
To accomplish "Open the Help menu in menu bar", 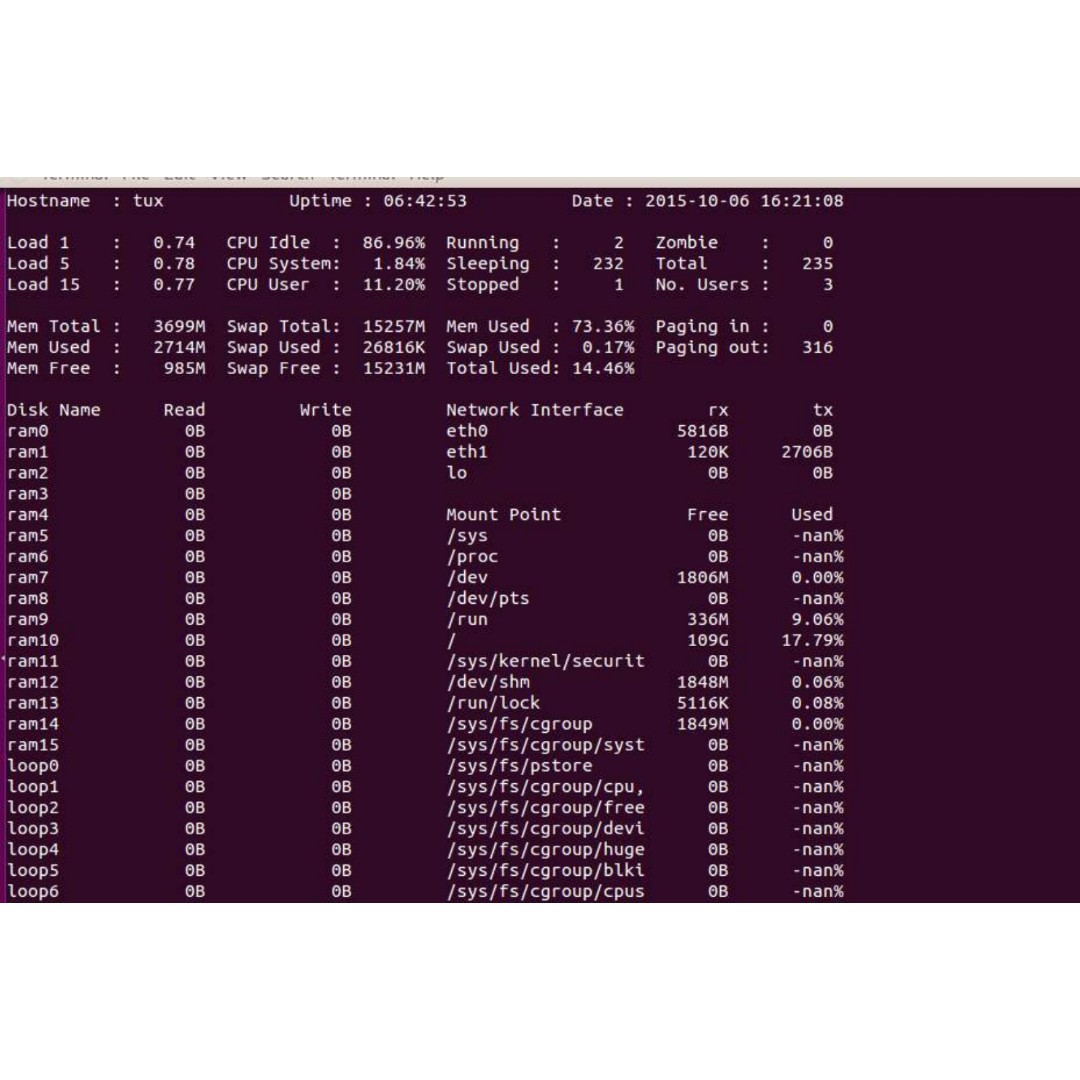I will coord(427,177).
